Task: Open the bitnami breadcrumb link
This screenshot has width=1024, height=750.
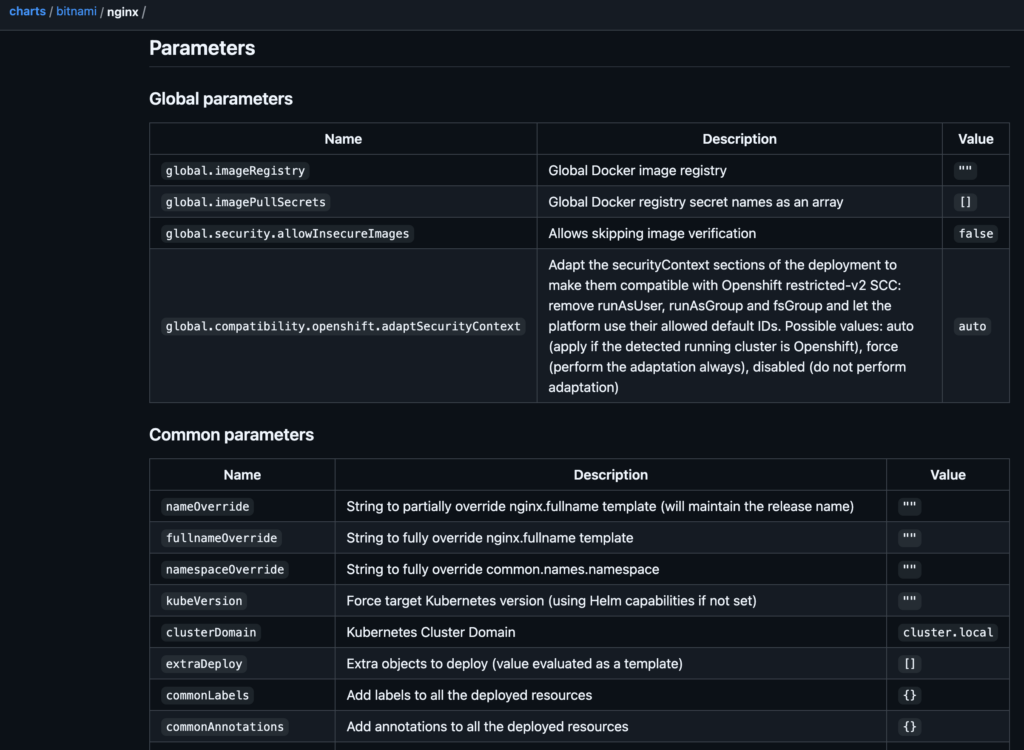Action: click(76, 12)
